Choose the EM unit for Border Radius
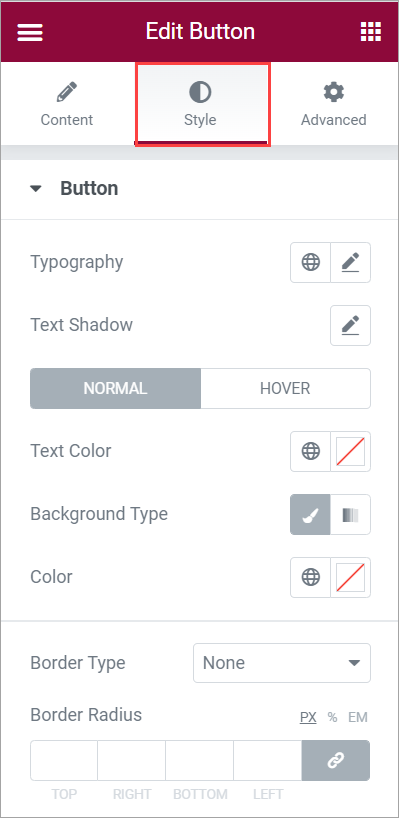Image resolution: width=399 pixels, height=818 pixels. [358, 717]
